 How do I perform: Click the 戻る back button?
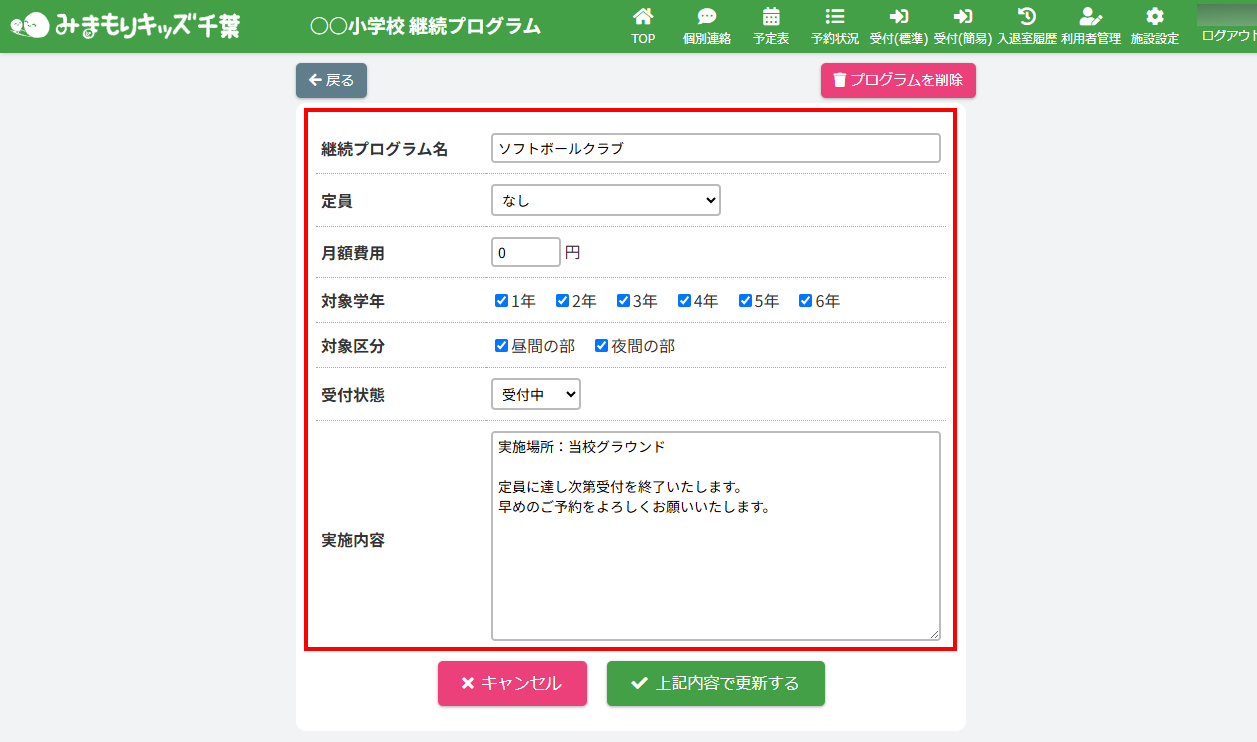click(331, 80)
